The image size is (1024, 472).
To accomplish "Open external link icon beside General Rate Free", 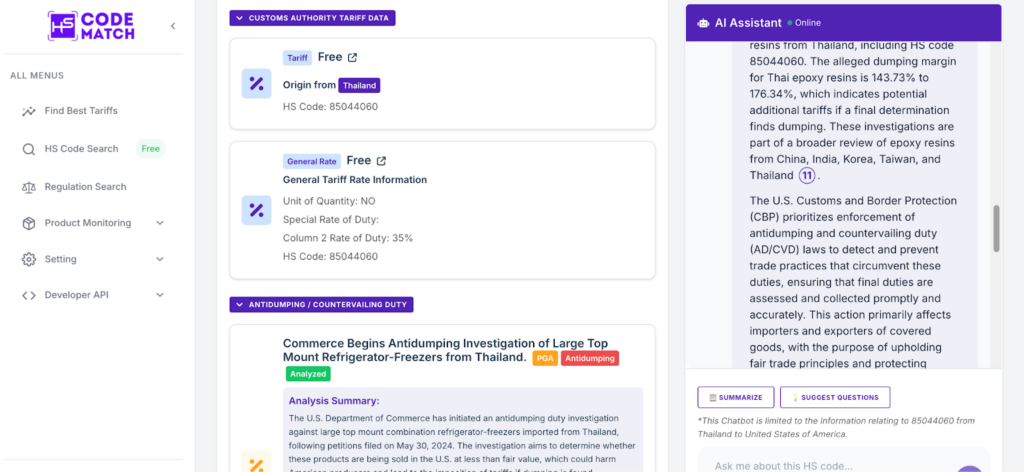I will click(381, 161).
